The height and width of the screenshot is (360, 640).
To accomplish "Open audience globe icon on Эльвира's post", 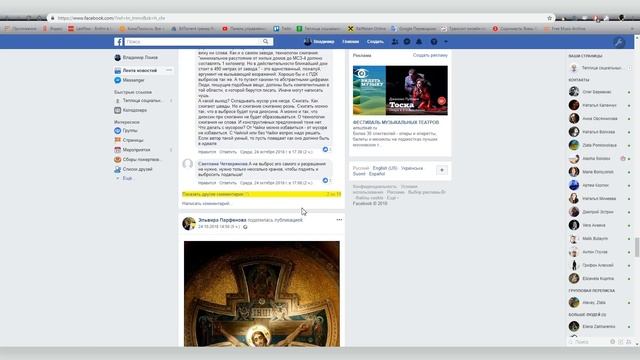I will pos(245,227).
